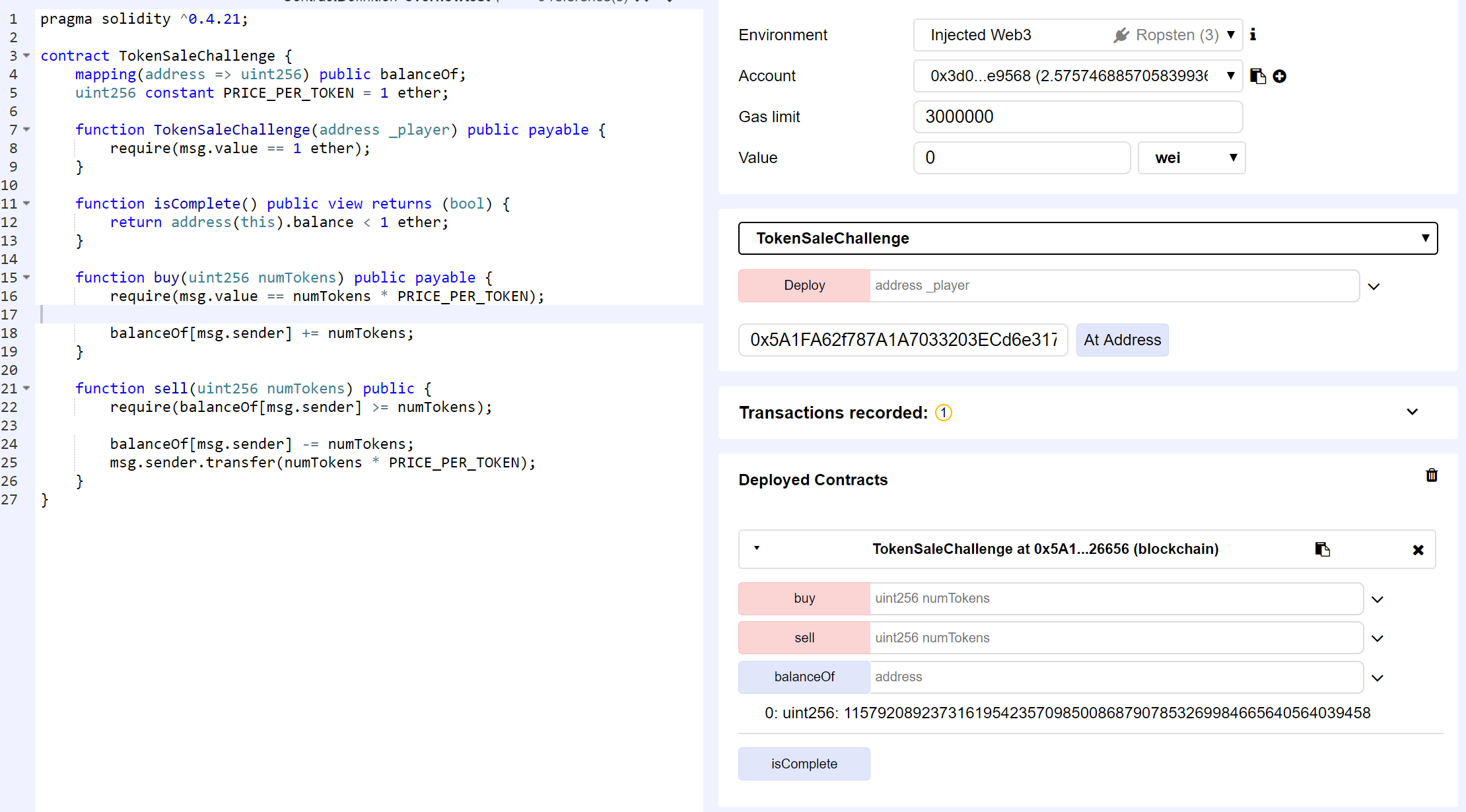Screen dimensions: 1466x812
Task: Click the At Address button
Action: (1122, 340)
